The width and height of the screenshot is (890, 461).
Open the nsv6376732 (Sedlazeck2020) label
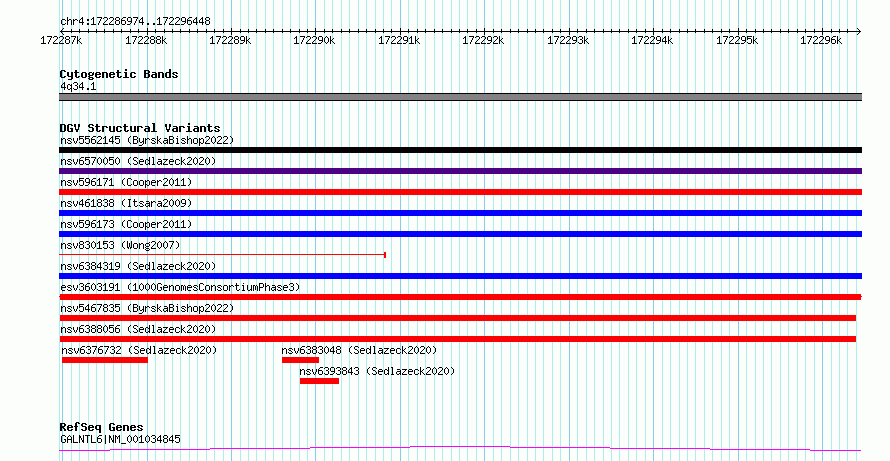[x=140, y=350]
